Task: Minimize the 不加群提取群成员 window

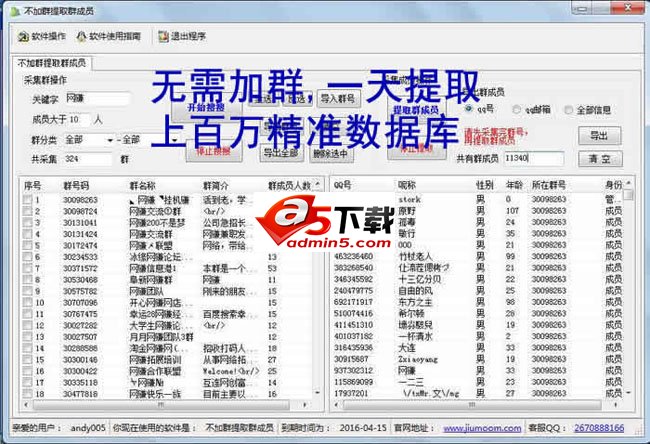Action: point(581,8)
